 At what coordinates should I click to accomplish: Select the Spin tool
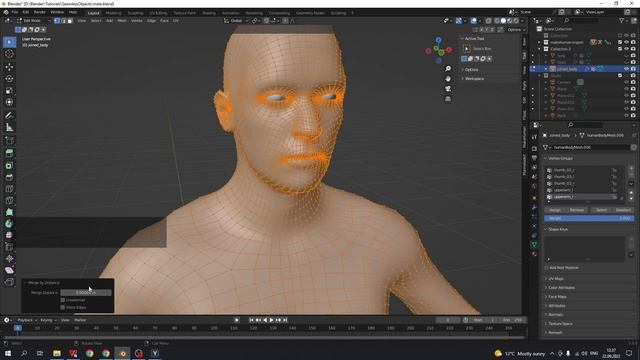pyautogui.click(x=9, y=224)
